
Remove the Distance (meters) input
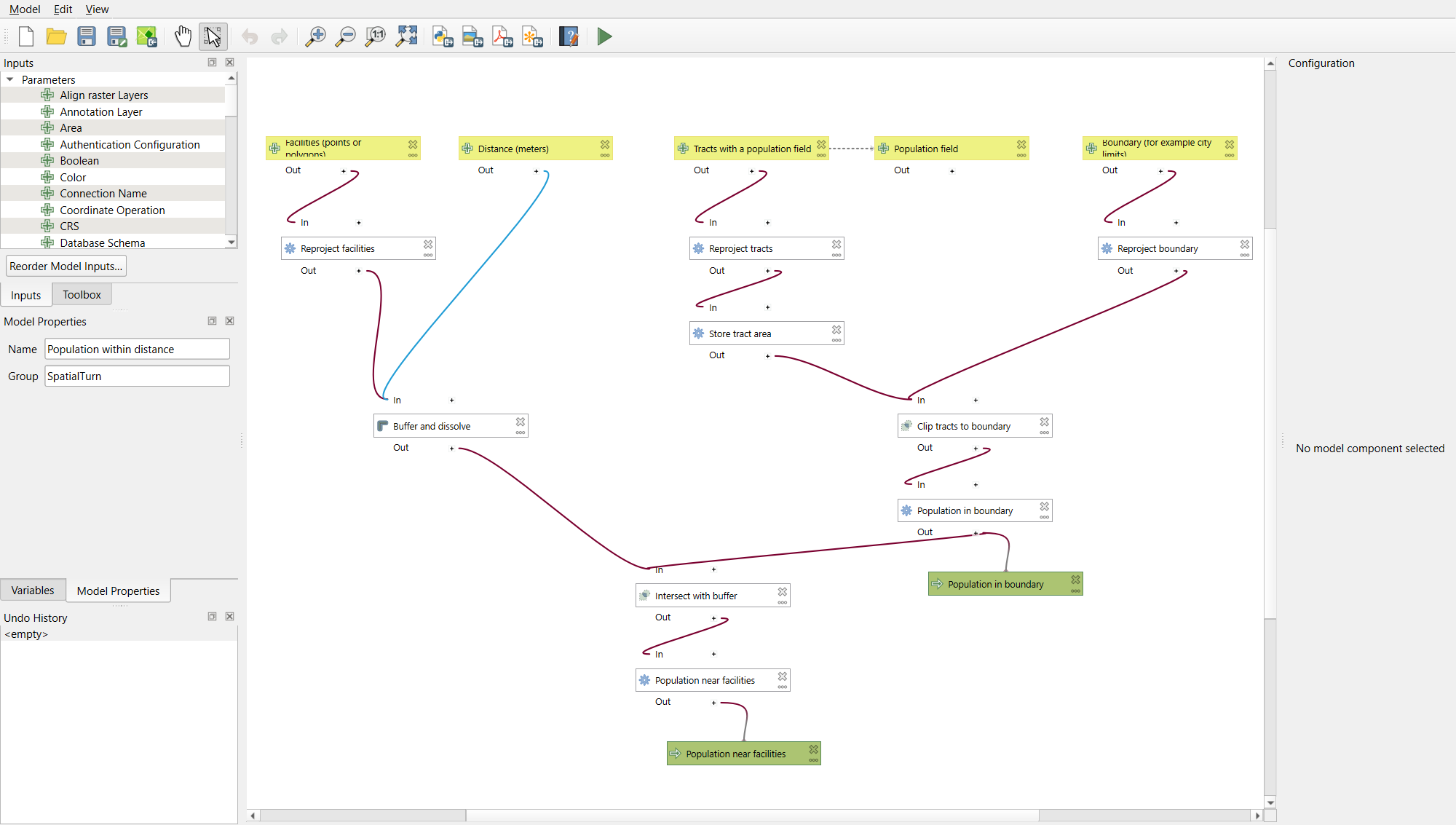[x=605, y=144]
